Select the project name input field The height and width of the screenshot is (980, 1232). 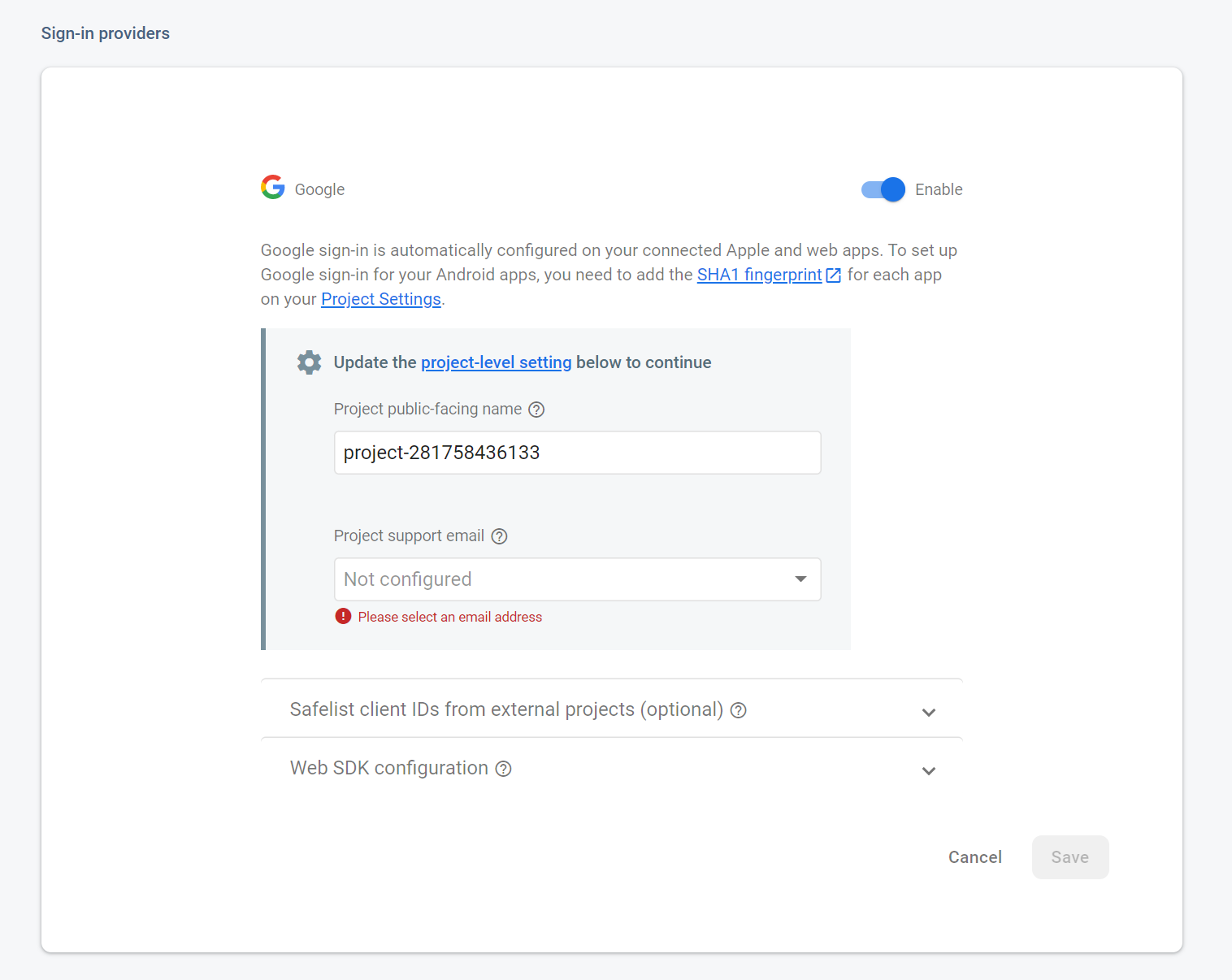(577, 453)
